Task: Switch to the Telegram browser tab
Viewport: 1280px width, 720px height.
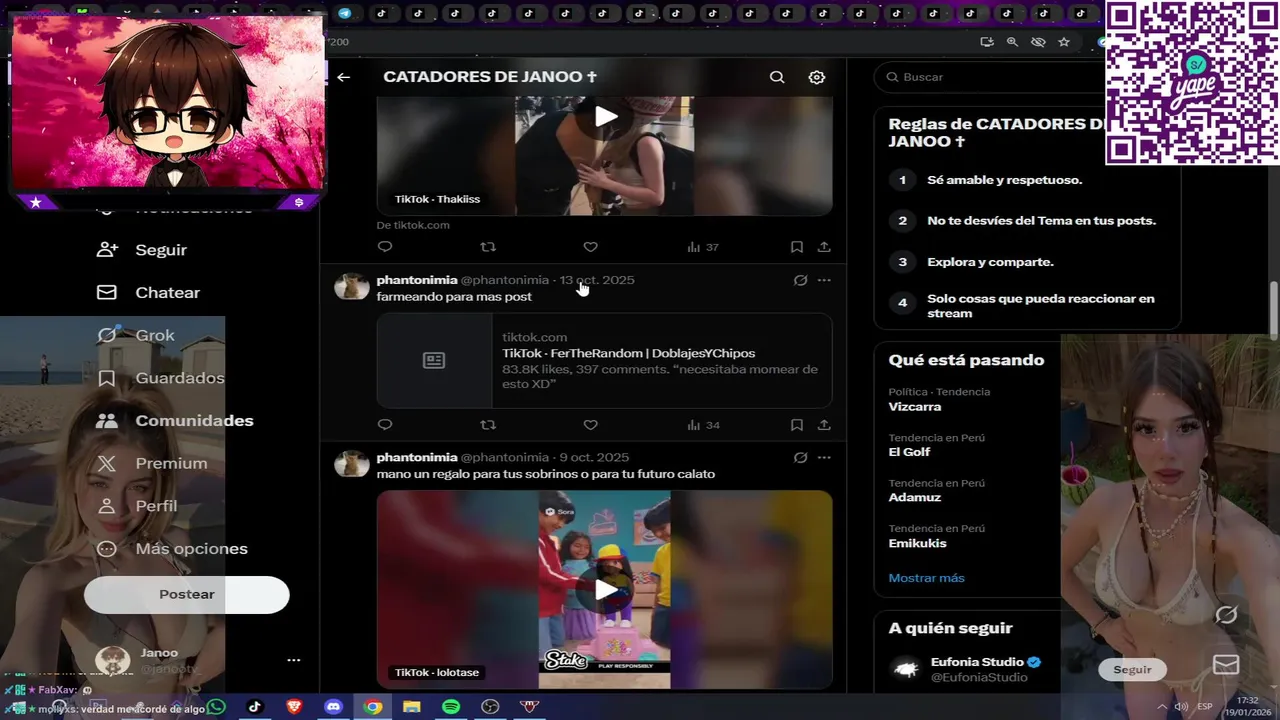Action: [345, 13]
